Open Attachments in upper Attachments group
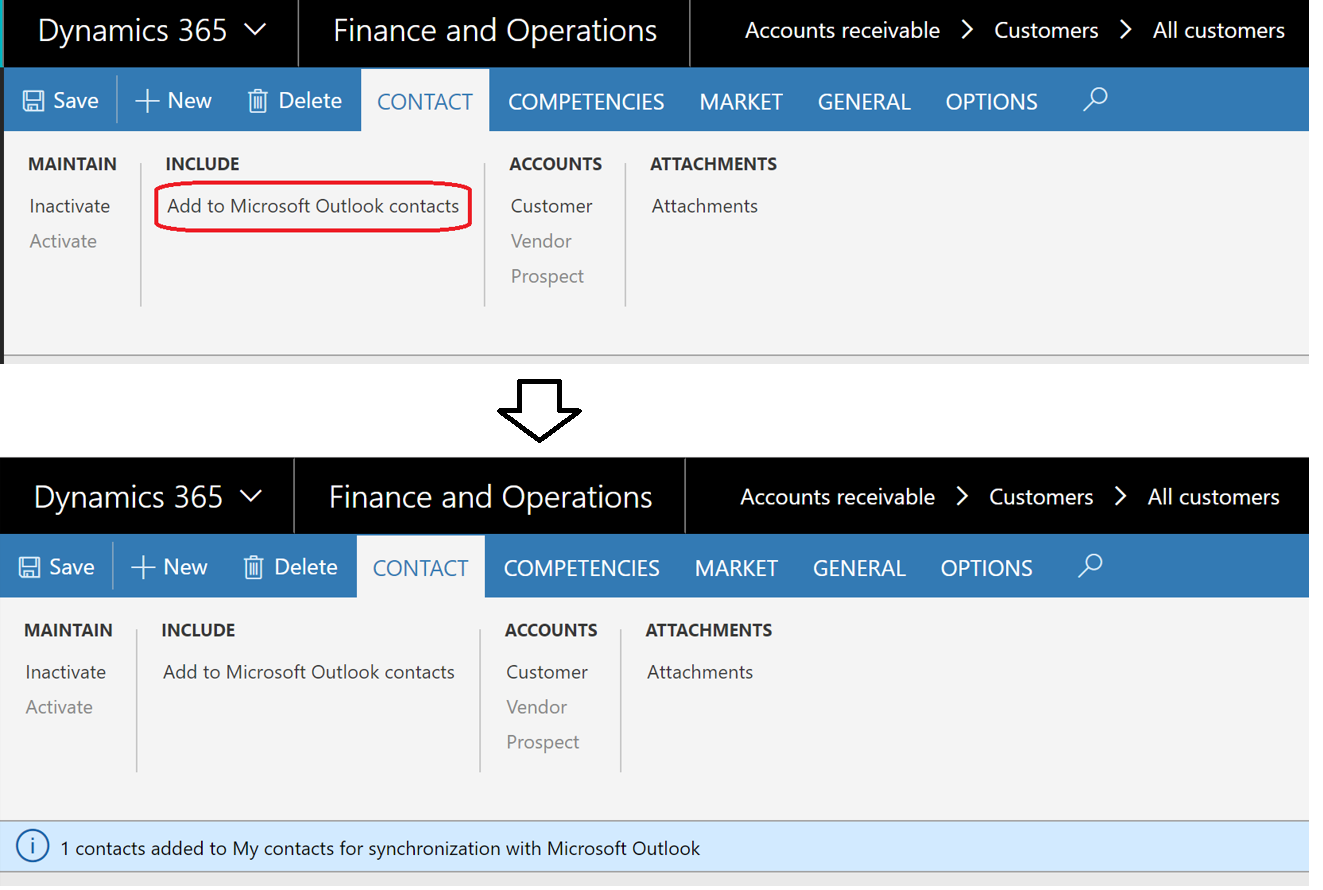Screen dimensions: 1323x890 pyautogui.click(x=705, y=206)
